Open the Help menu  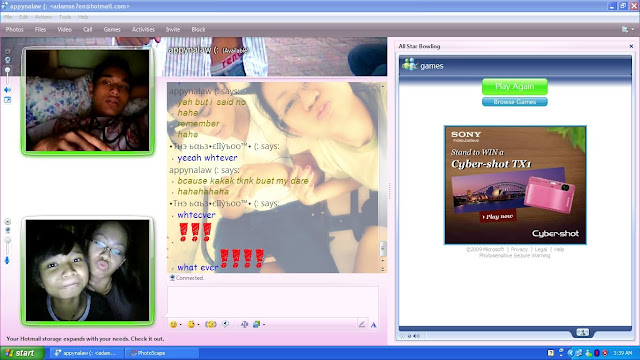(x=83, y=17)
